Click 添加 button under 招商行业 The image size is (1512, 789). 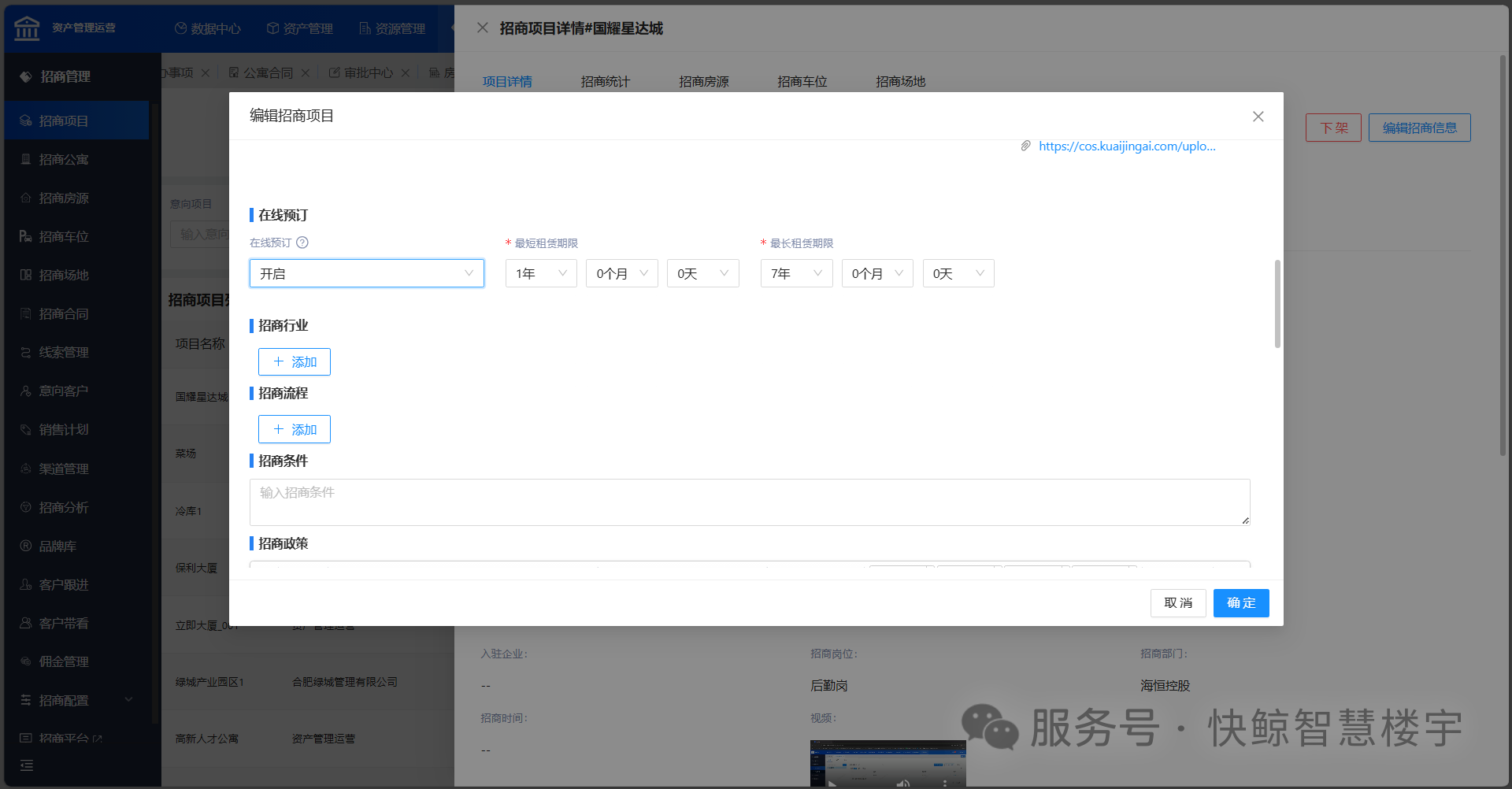click(x=295, y=362)
